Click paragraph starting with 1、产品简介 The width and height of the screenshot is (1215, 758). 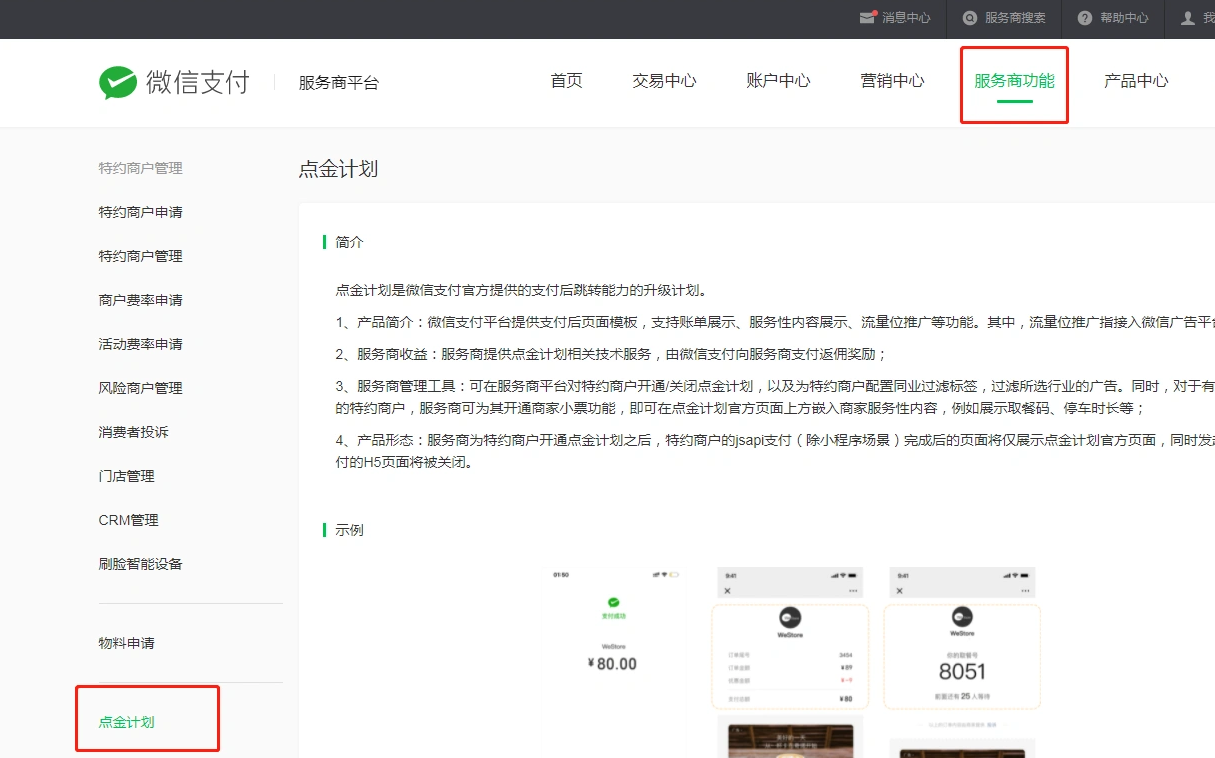click(775, 322)
